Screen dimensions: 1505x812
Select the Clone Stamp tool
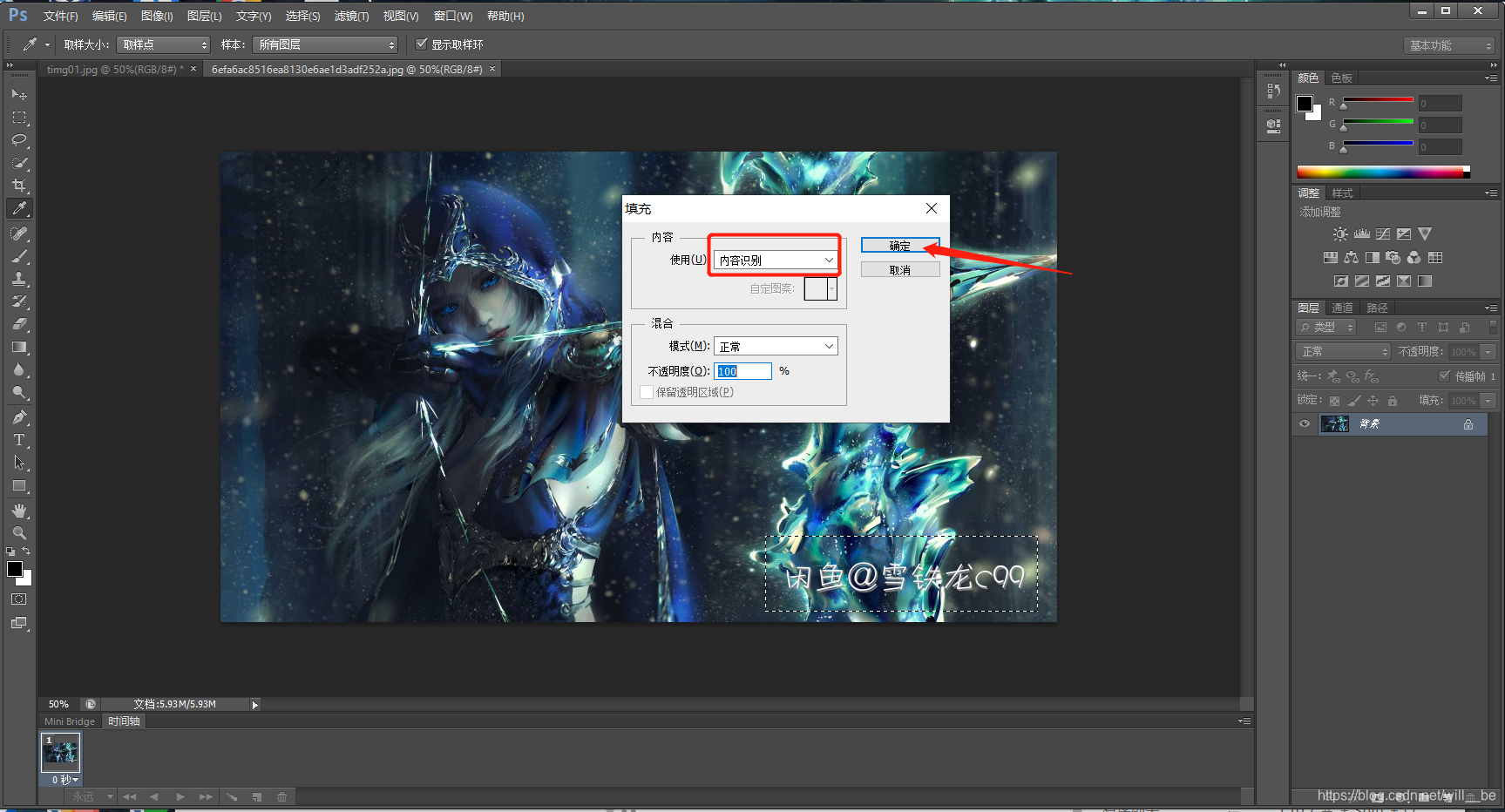[19, 279]
